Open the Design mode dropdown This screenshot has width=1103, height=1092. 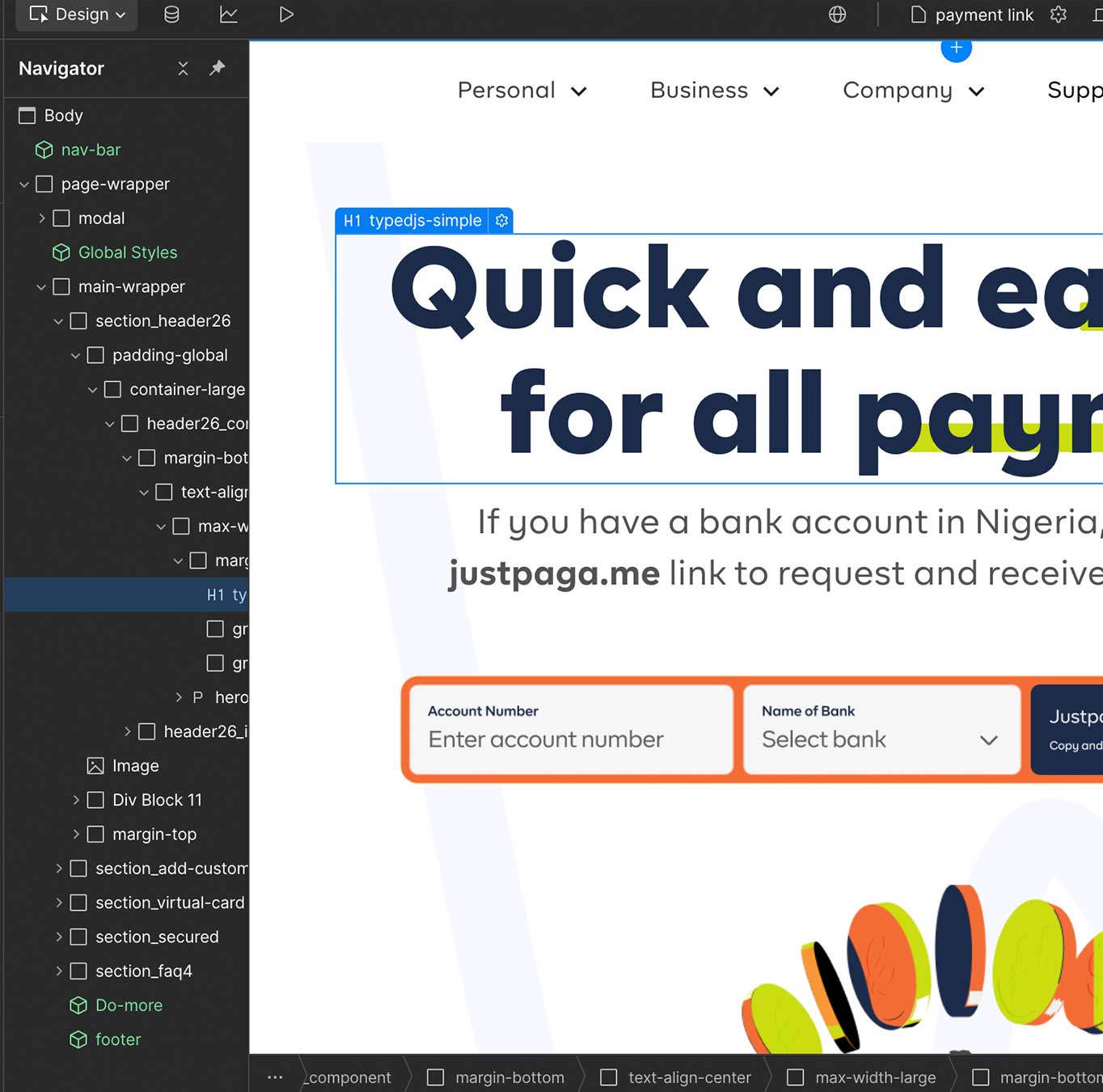[x=77, y=15]
